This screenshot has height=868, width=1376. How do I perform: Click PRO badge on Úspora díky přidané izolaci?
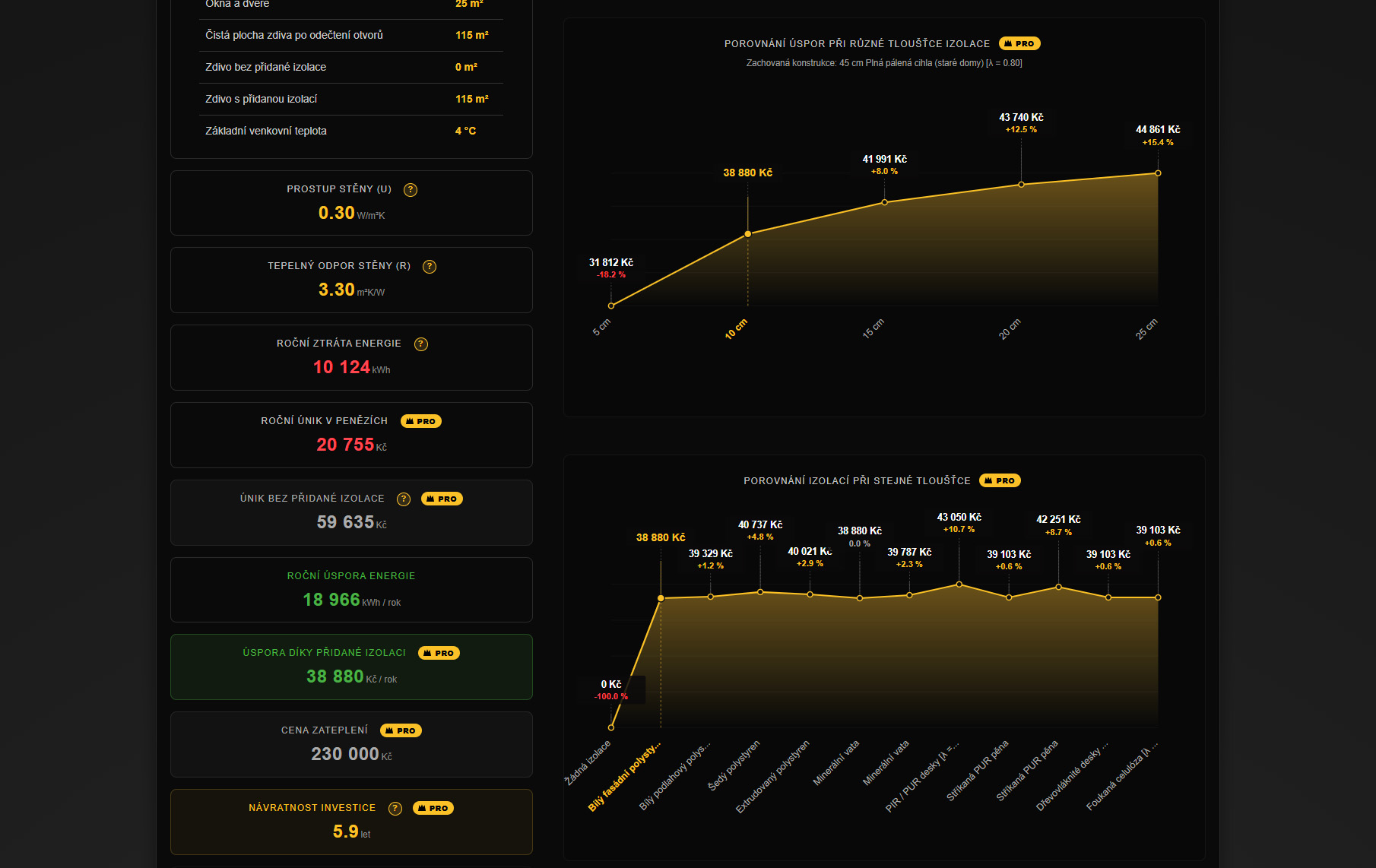click(x=439, y=653)
